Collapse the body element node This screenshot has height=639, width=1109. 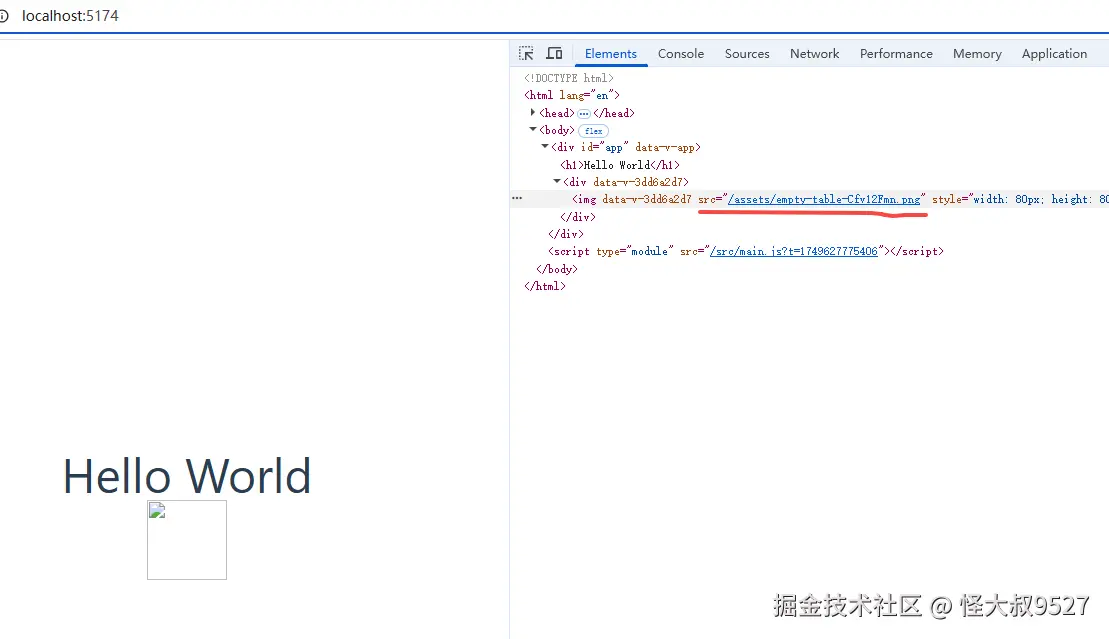(533, 129)
